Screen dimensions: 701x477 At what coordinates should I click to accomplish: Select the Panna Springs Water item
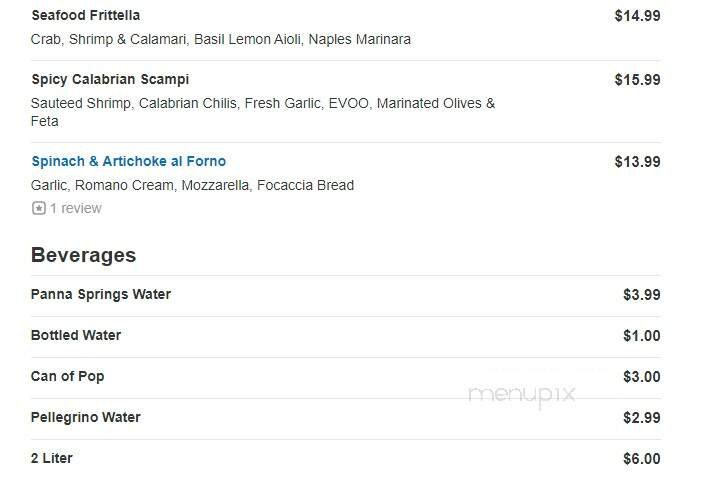click(x=100, y=294)
